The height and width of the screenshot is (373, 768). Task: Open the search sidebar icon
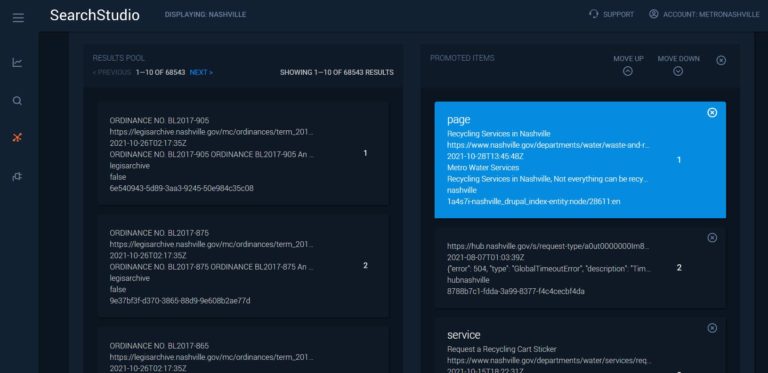17,101
